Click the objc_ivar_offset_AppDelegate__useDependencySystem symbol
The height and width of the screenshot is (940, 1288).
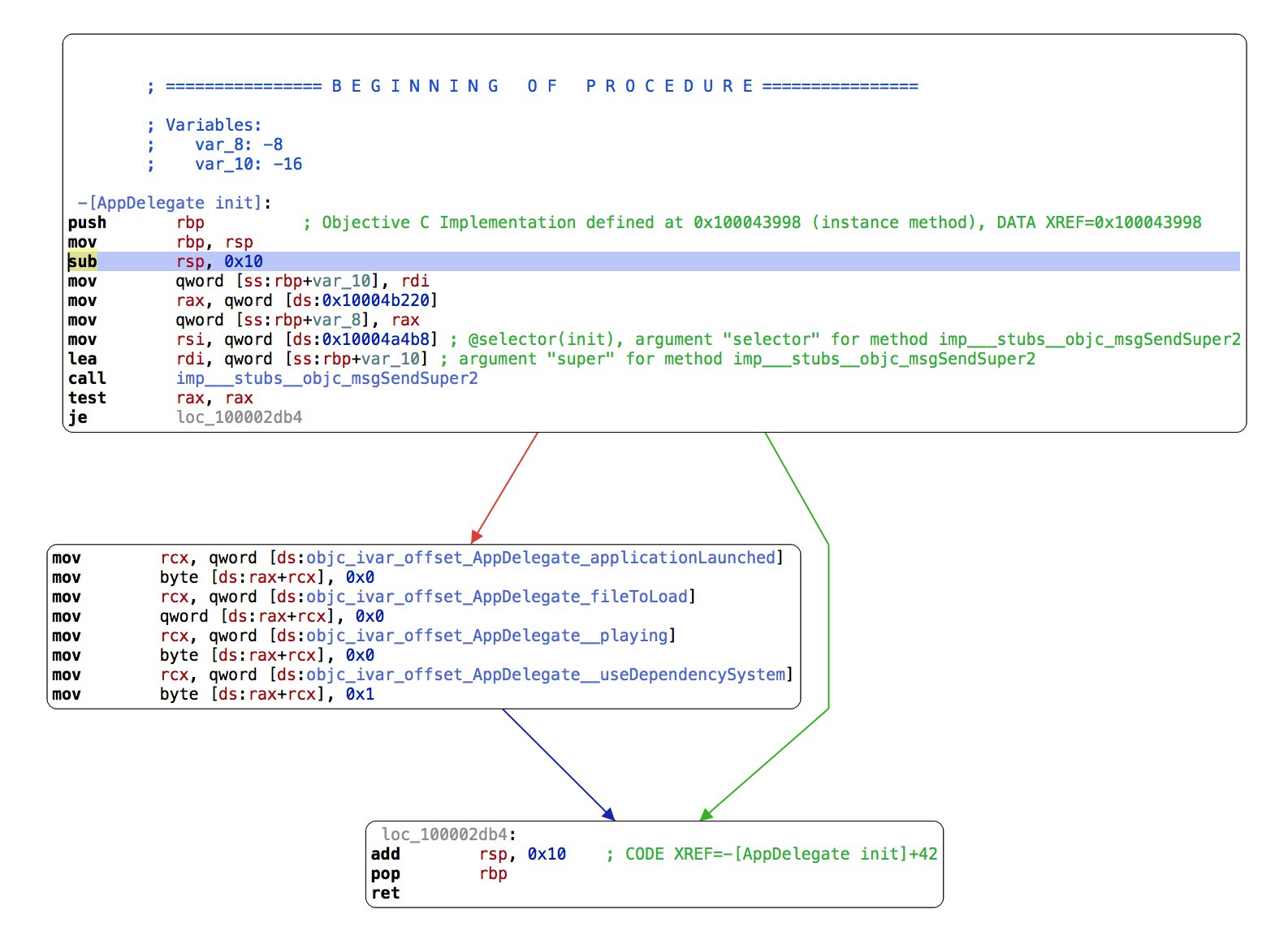coord(545,675)
